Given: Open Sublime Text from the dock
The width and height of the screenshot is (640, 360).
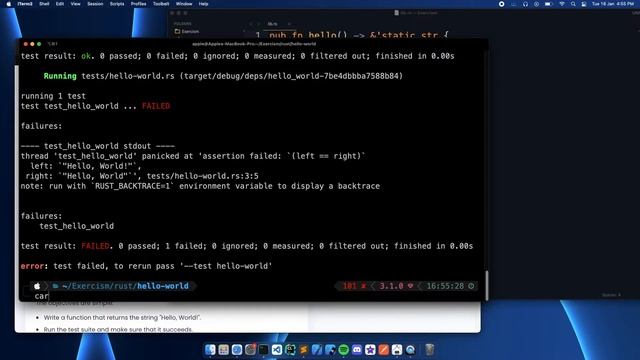Looking at the screenshot, I should [x=304, y=350].
